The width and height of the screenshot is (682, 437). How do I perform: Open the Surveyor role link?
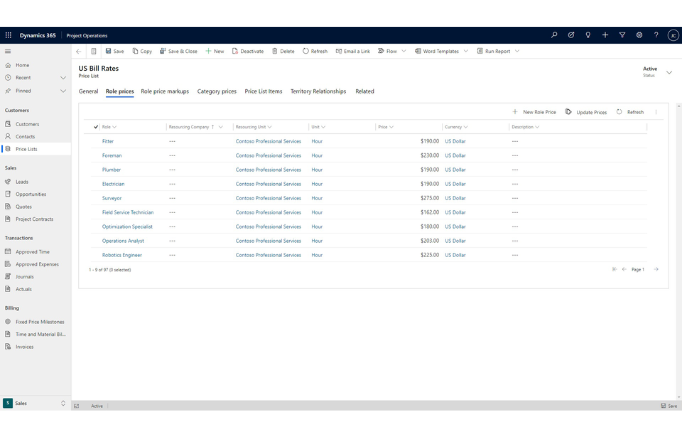click(112, 198)
